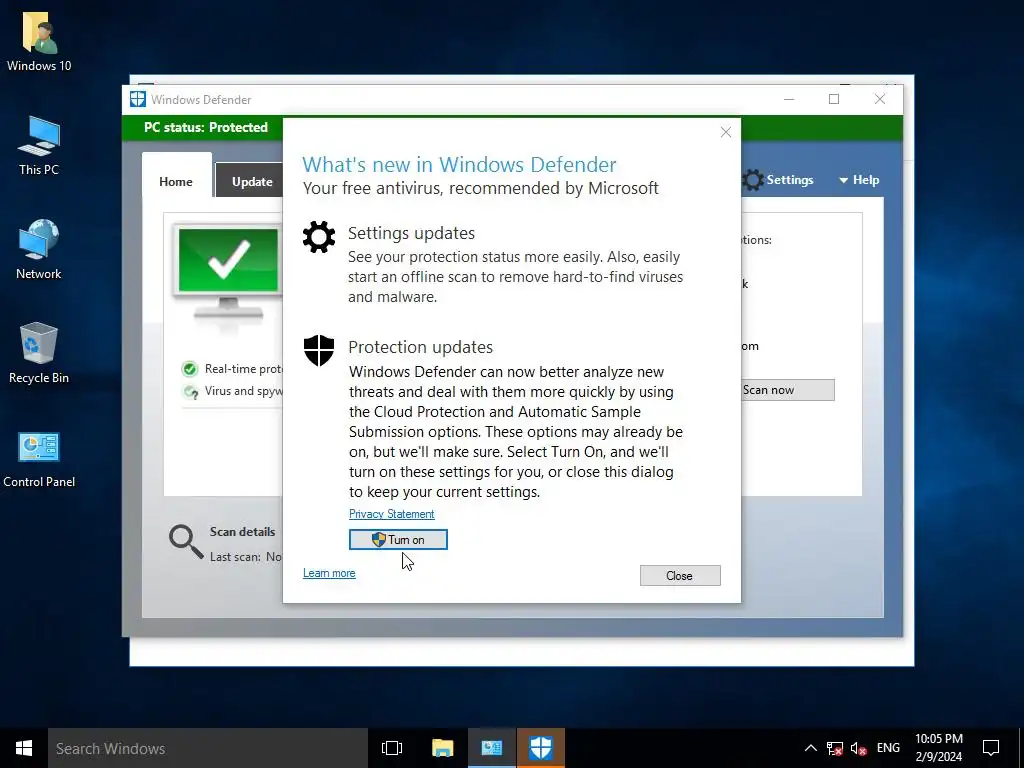The height and width of the screenshot is (768, 1024).
Task: Select the This PC desktop icon
Action: coord(39,146)
